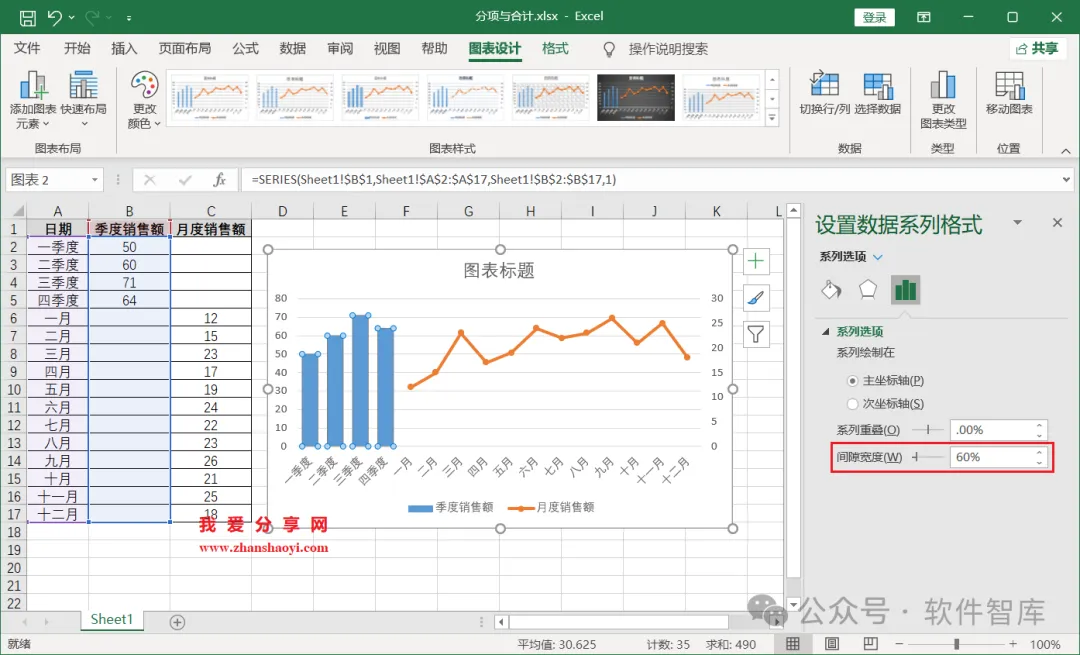Collapse the 系列选项 section triangle
The height and width of the screenshot is (655, 1080).
pyautogui.click(x=825, y=331)
